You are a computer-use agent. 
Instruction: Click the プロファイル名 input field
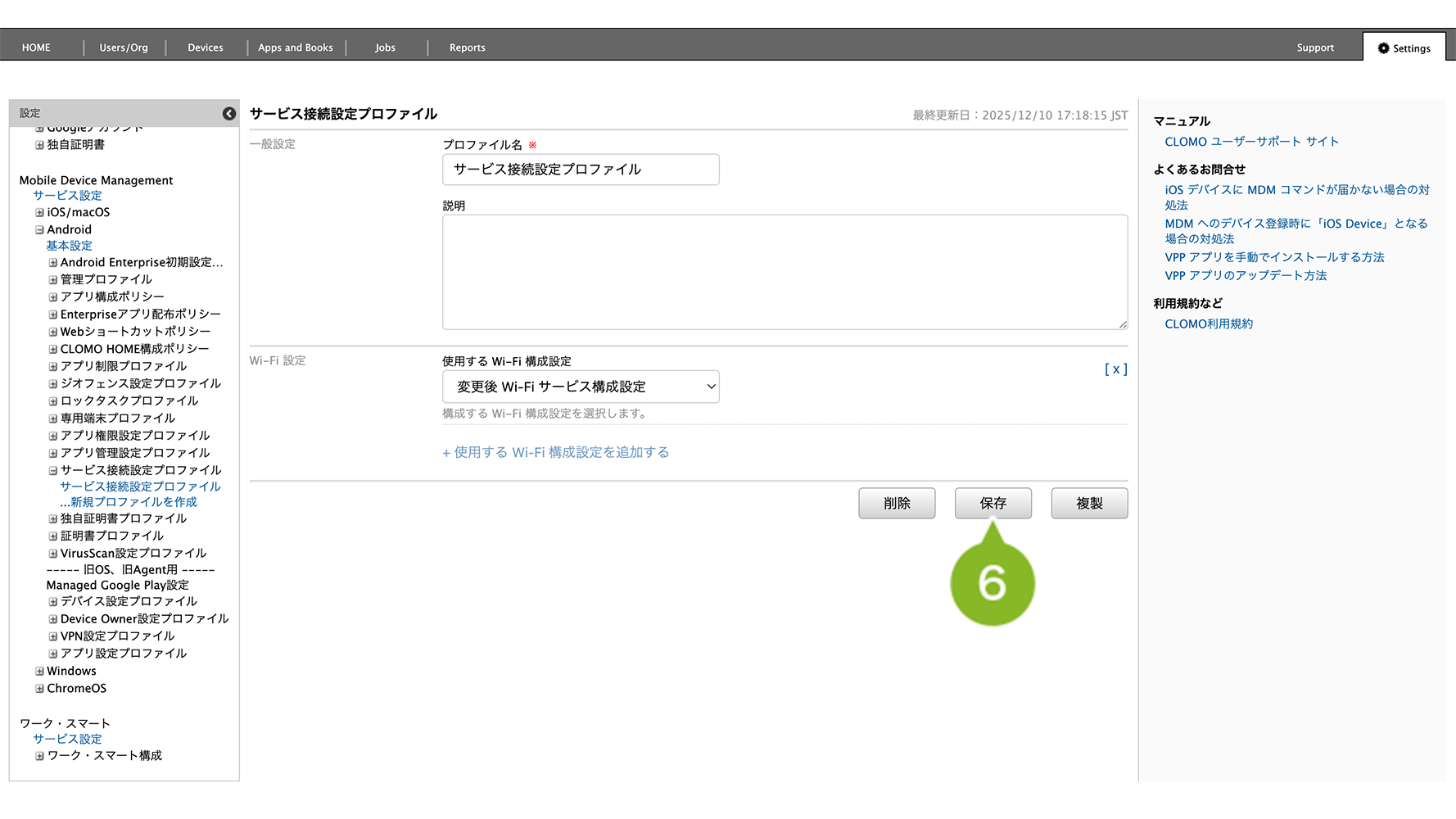click(x=581, y=170)
